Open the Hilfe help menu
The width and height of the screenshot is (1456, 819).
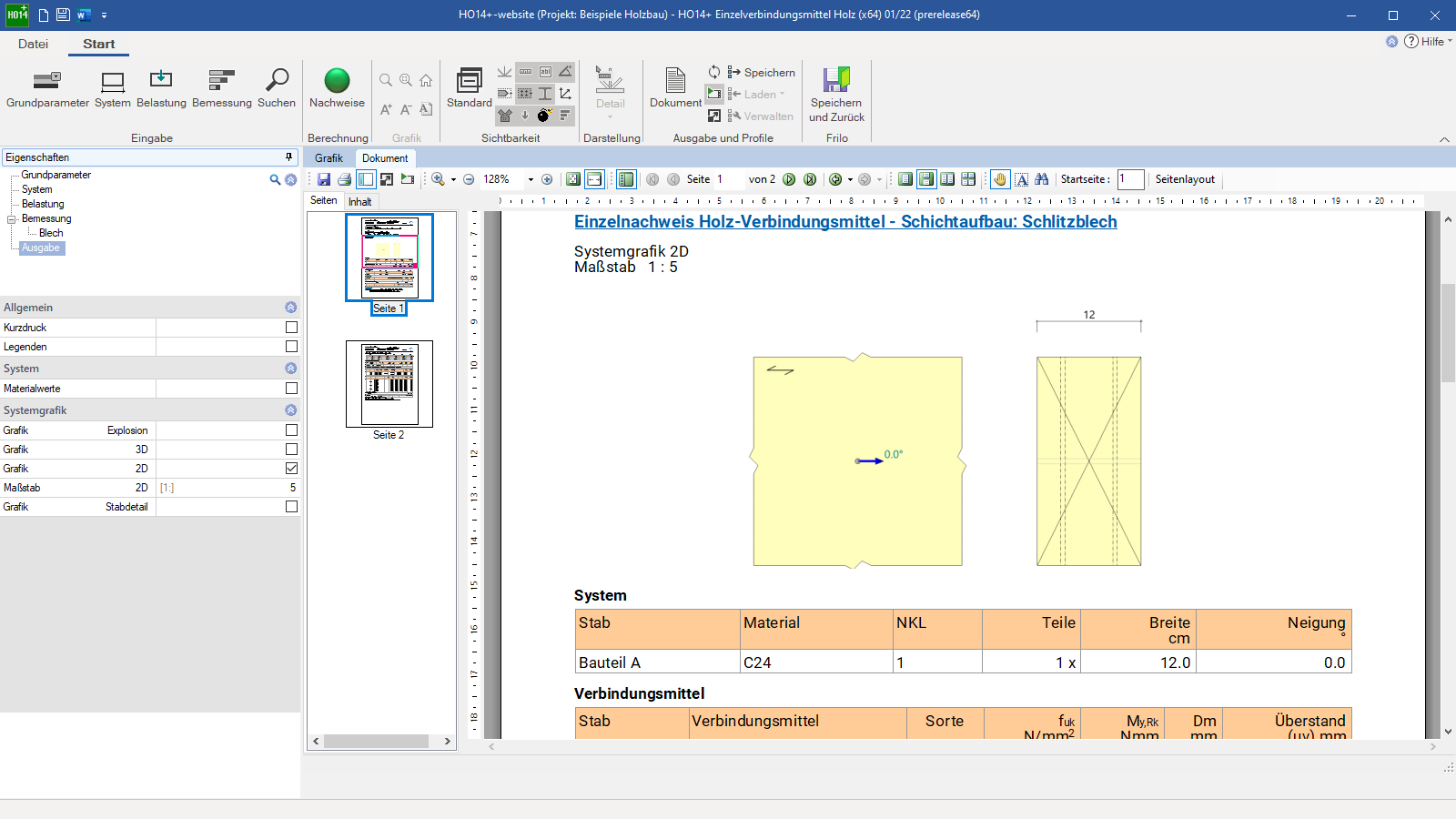[x=1429, y=41]
